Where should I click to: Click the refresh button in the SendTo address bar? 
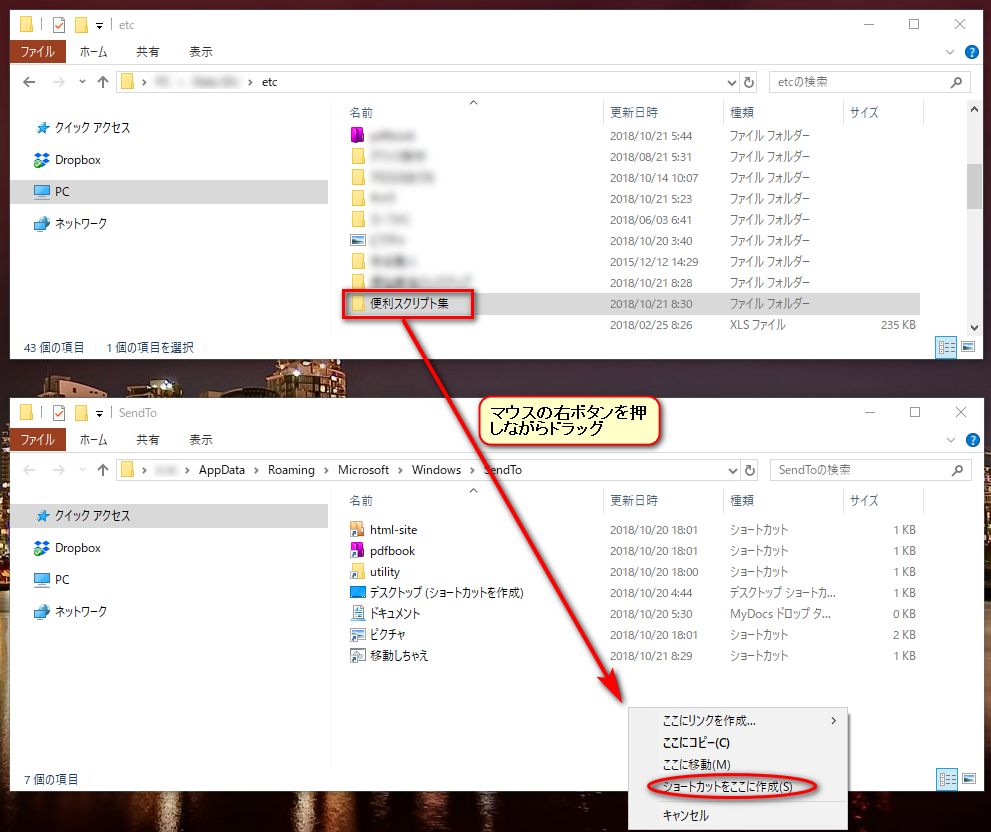click(x=749, y=470)
